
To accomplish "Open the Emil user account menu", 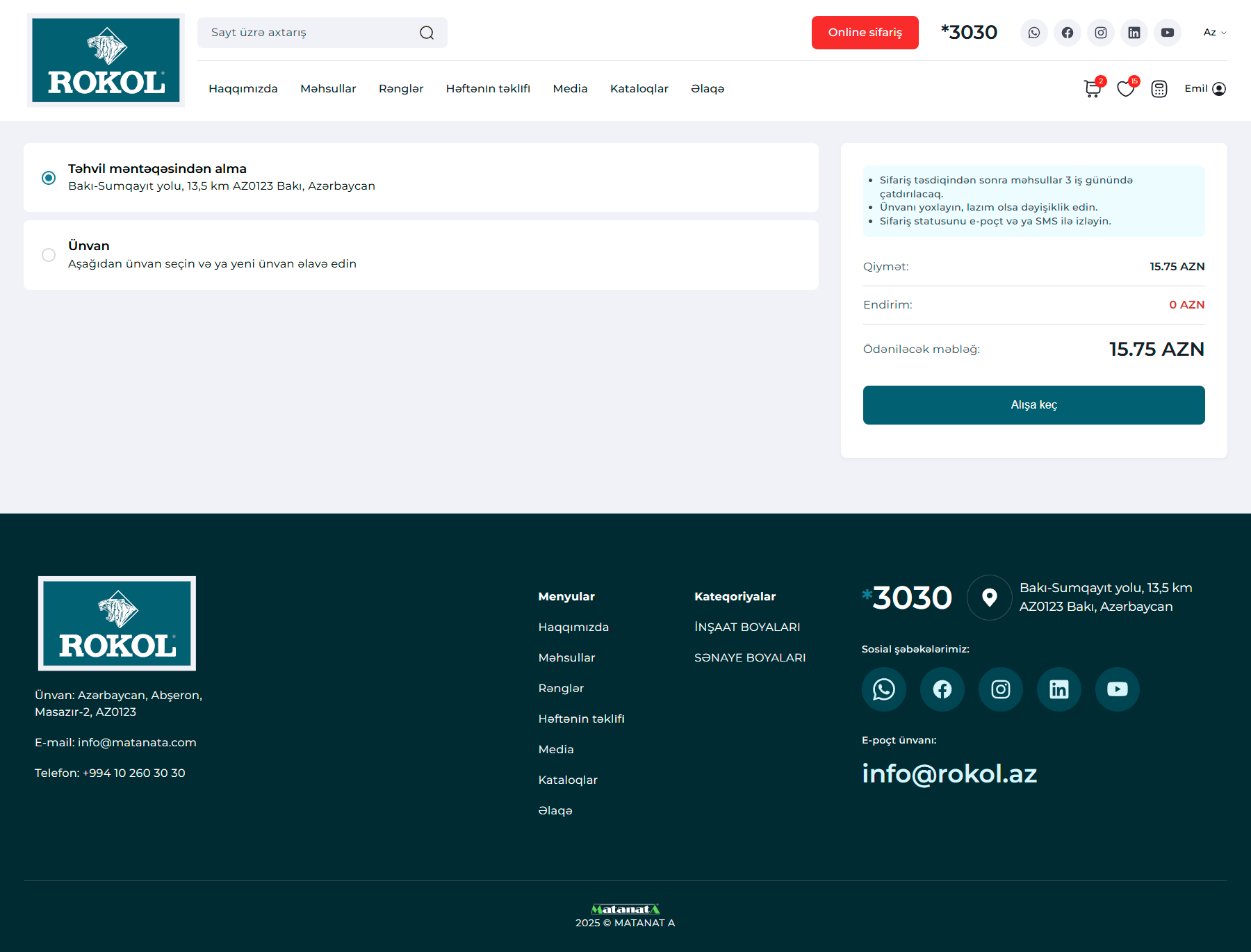I will point(1204,89).
